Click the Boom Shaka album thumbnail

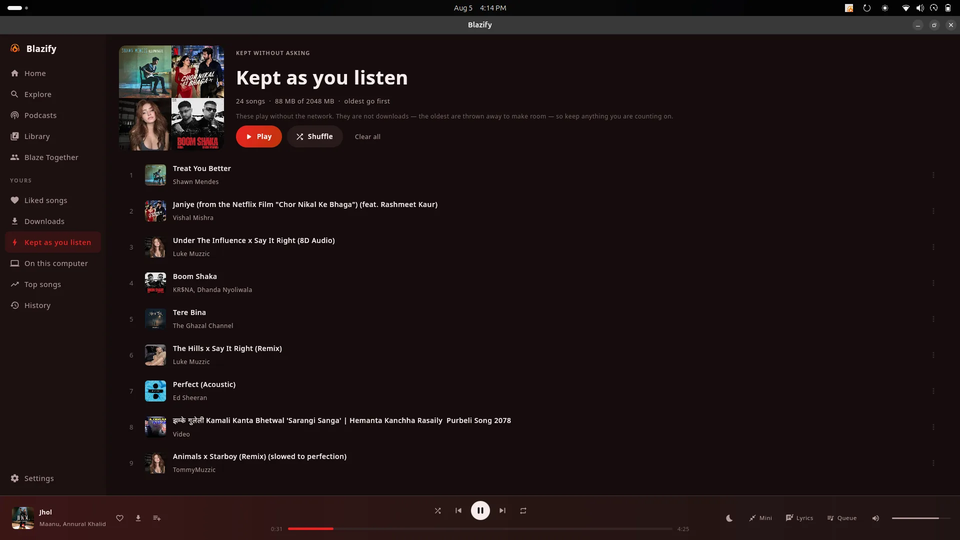click(x=156, y=283)
